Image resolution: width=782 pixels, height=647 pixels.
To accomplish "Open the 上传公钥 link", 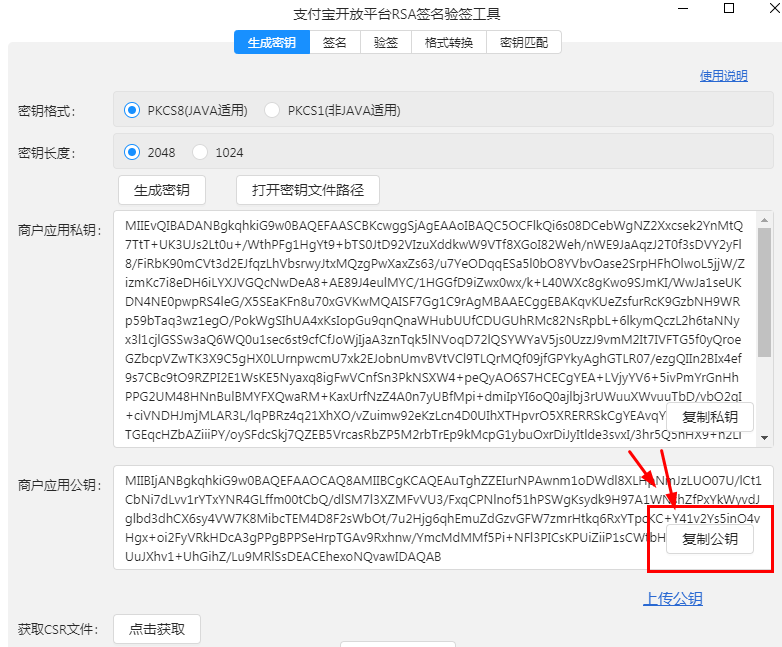I will (673, 599).
